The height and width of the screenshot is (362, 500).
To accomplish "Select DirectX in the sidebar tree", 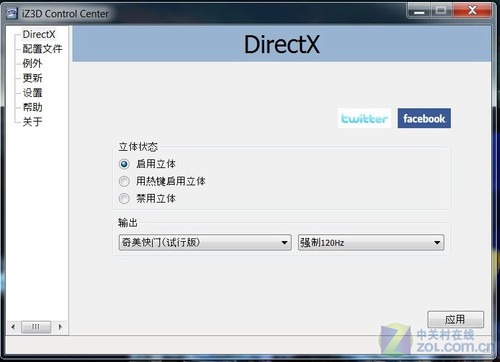I will tap(39, 34).
